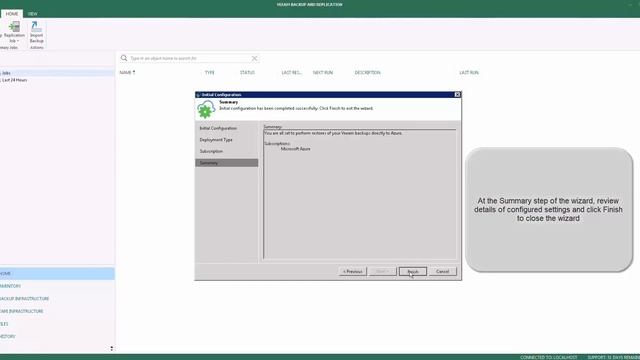Clear the search field with the X icon

tap(254, 58)
